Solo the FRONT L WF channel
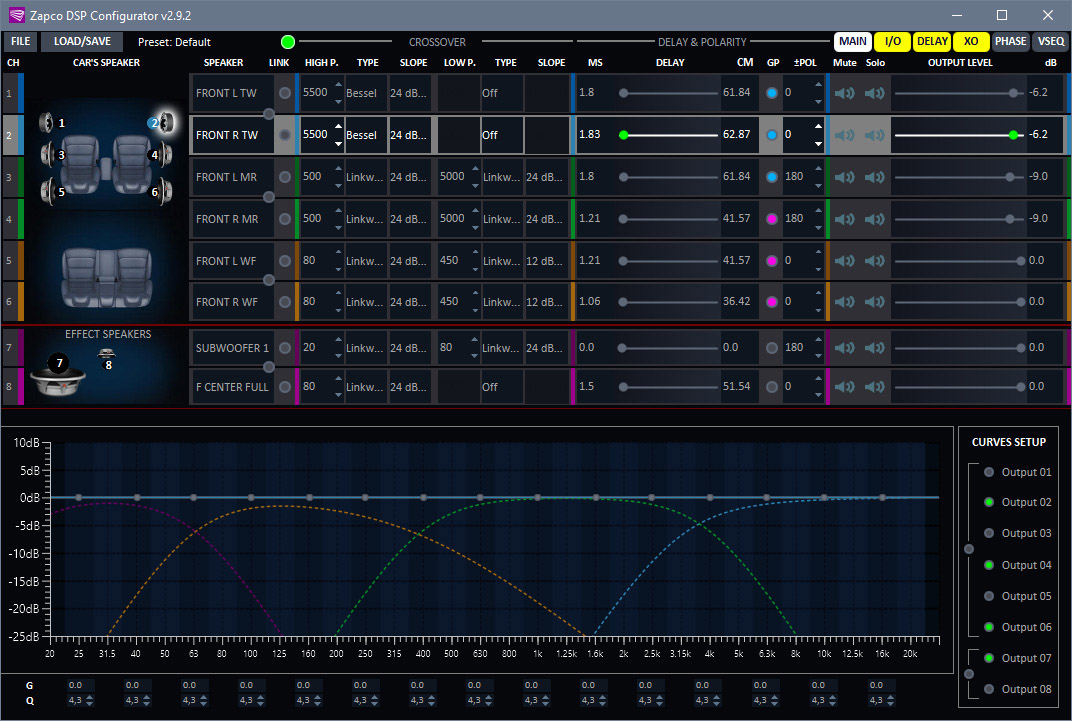 point(874,260)
